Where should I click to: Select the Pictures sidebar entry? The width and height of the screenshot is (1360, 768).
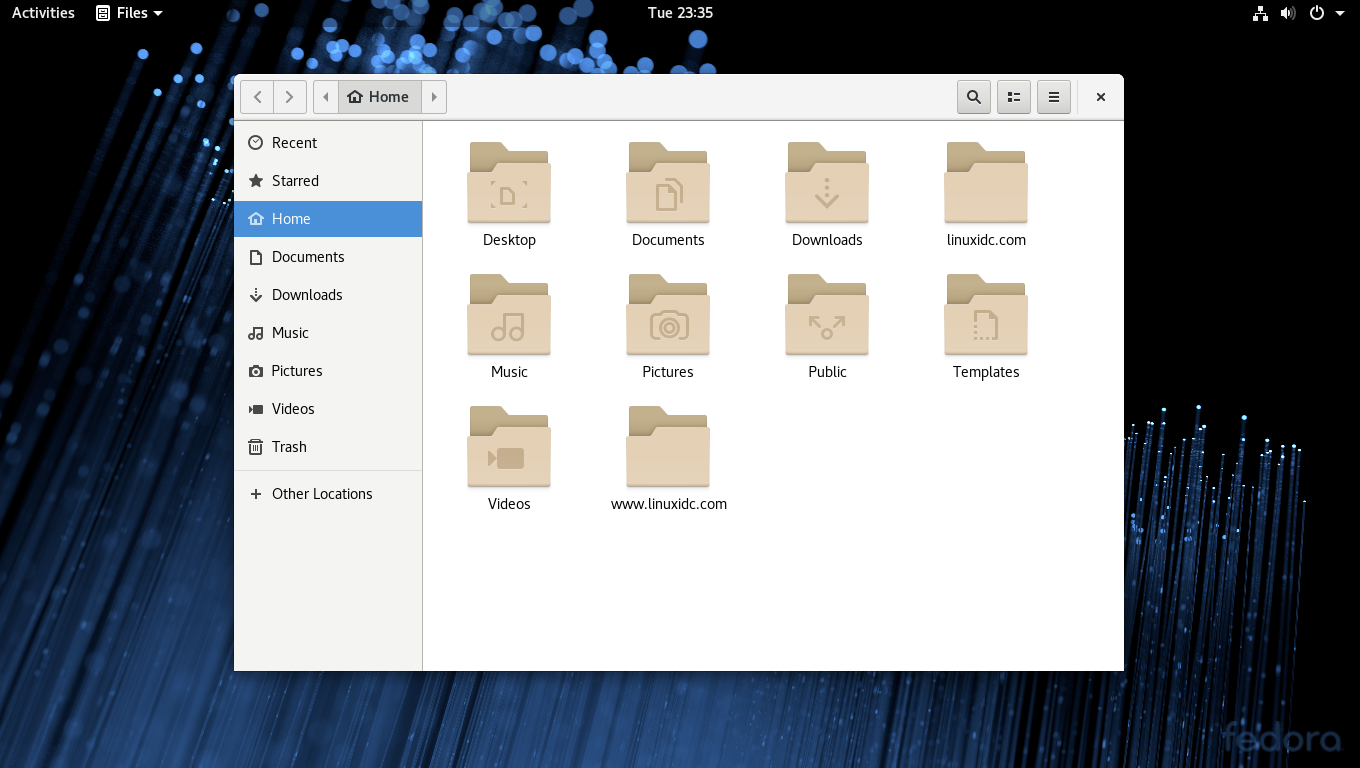pos(296,370)
